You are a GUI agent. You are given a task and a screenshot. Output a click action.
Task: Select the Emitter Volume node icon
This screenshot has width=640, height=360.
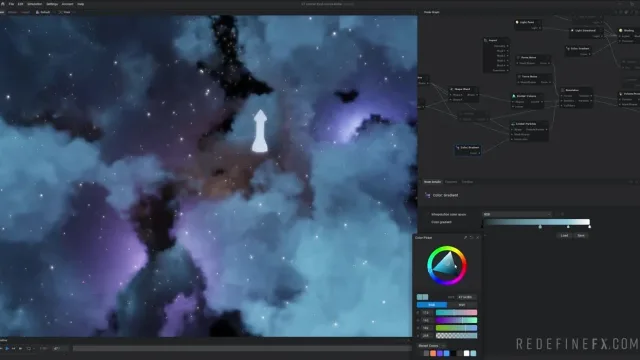point(514,96)
